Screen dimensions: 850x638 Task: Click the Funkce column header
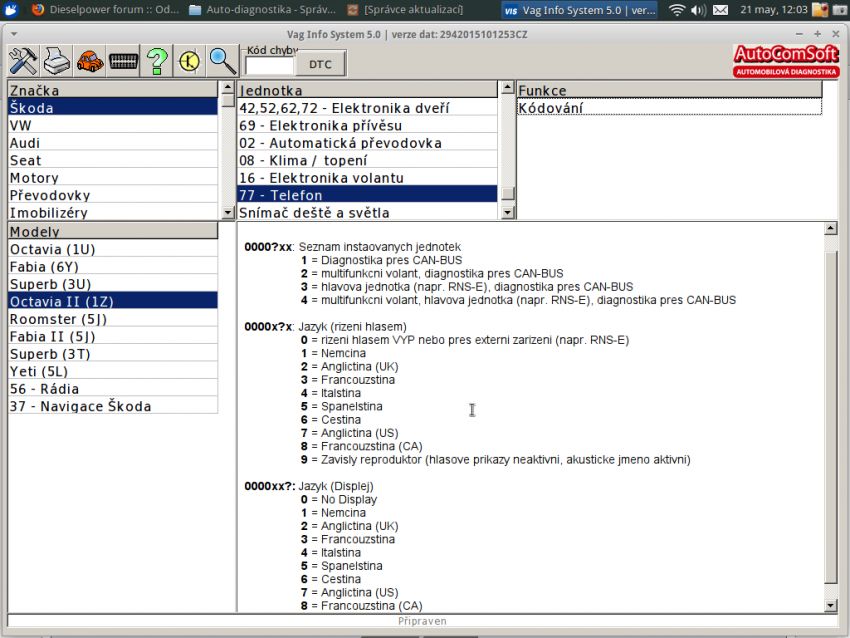point(669,89)
